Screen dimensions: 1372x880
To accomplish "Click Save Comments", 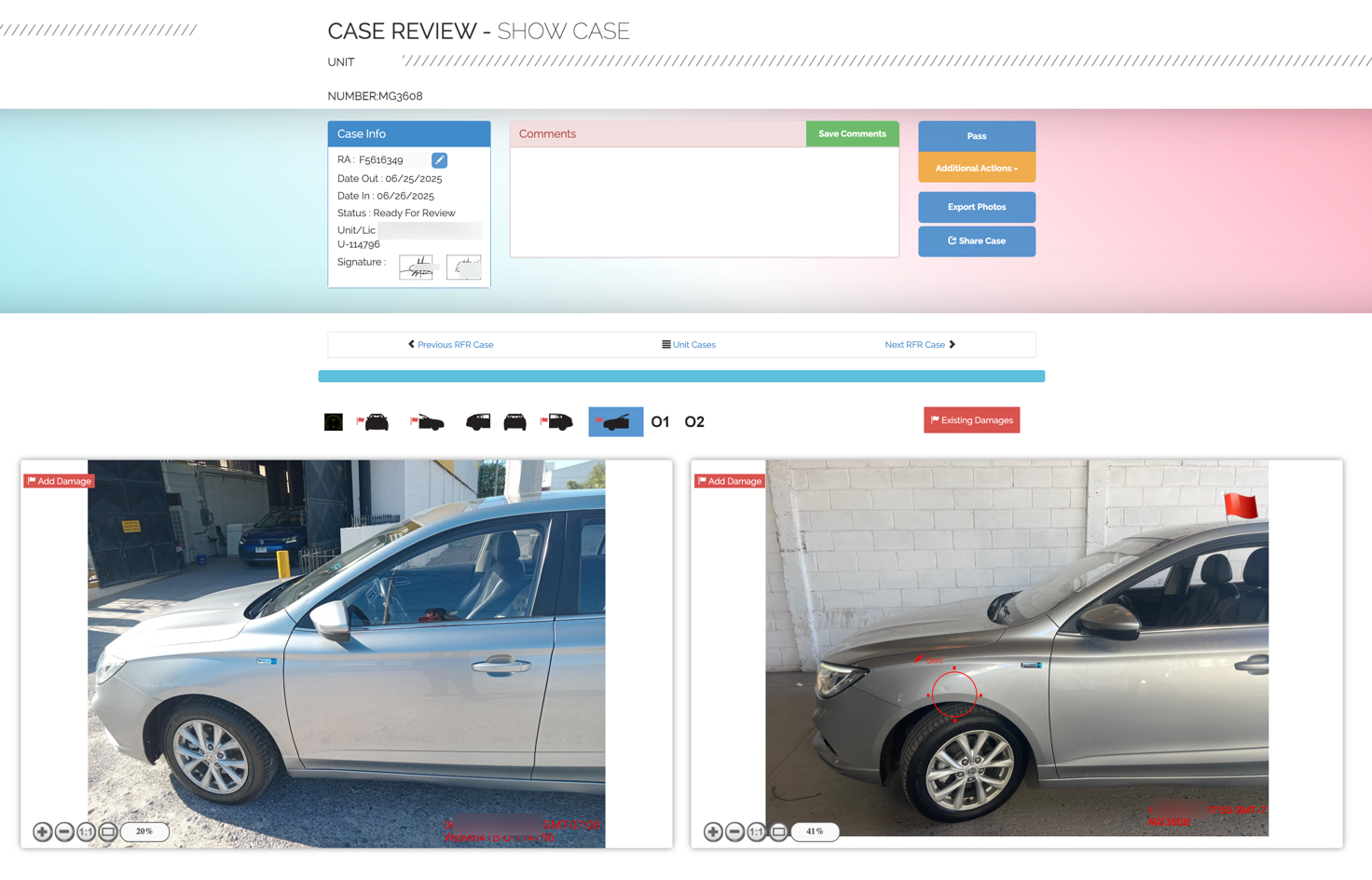I will (x=852, y=134).
